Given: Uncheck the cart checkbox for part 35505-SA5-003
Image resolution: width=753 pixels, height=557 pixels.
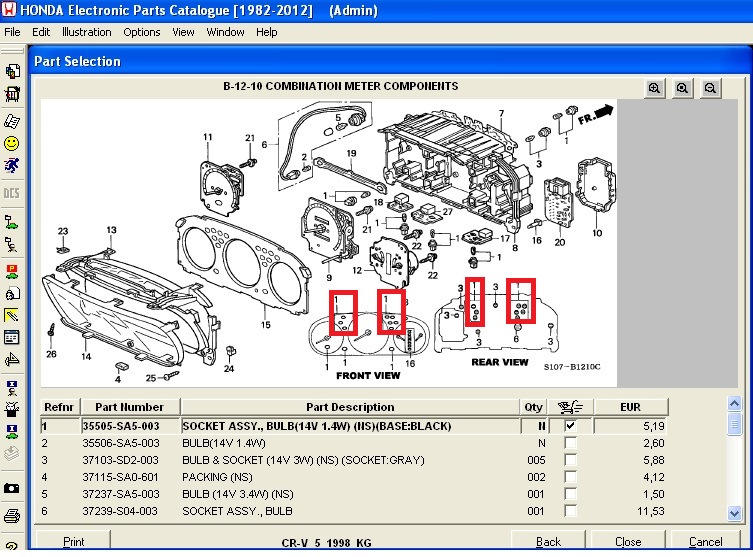Looking at the screenshot, I should [x=571, y=425].
